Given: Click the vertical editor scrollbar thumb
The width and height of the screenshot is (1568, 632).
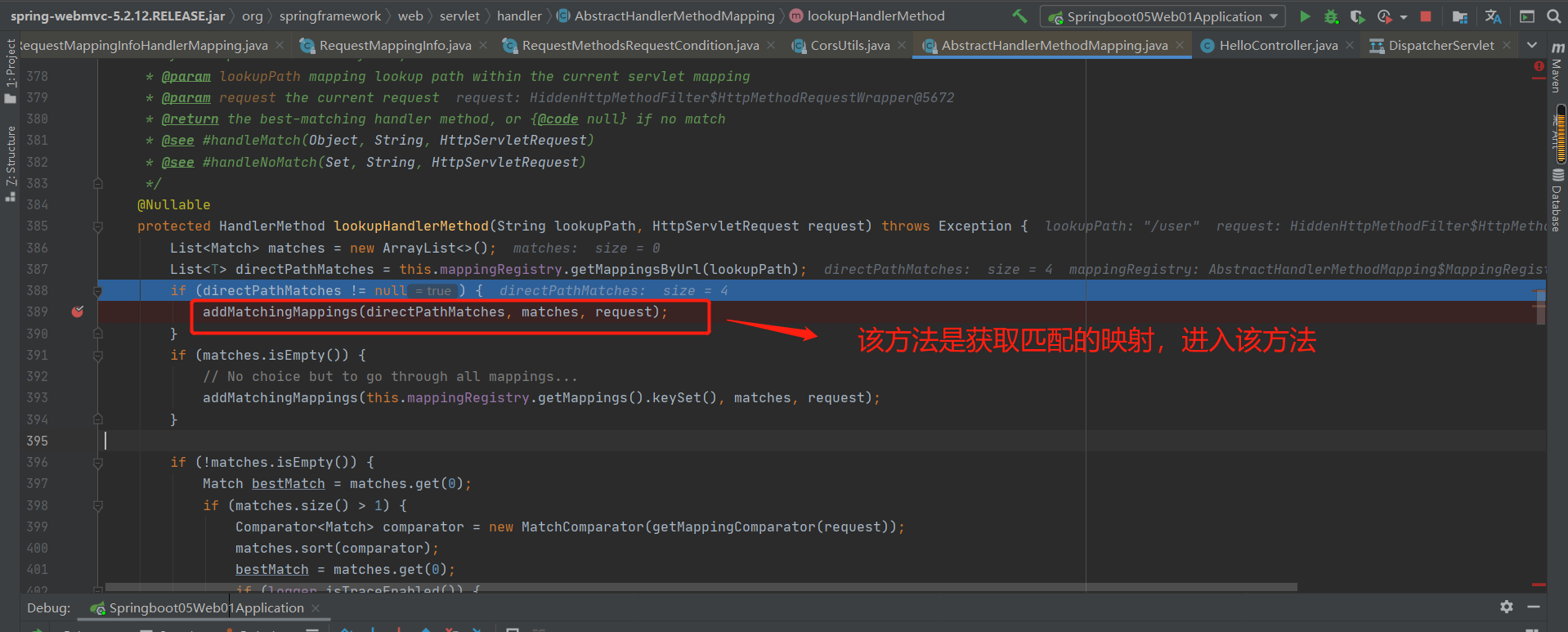Looking at the screenshot, I should [x=1540, y=307].
